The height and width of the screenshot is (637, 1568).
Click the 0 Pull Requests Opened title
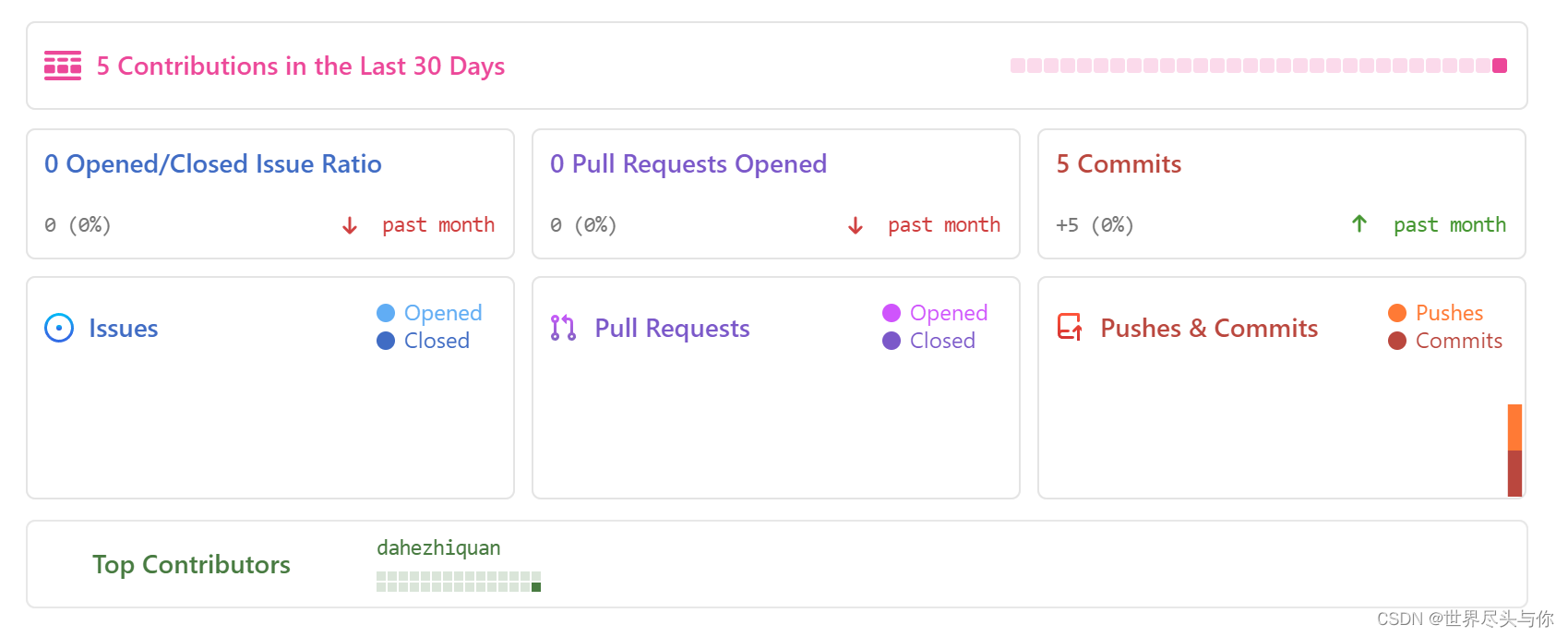pyautogui.click(x=688, y=164)
